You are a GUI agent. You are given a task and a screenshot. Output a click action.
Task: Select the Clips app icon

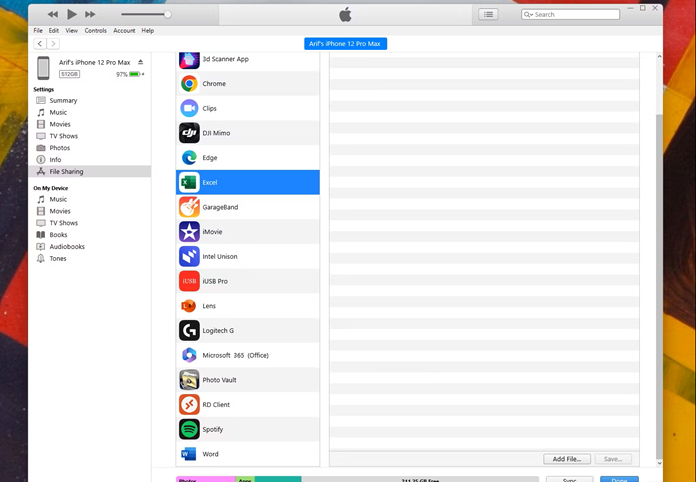tap(189, 108)
